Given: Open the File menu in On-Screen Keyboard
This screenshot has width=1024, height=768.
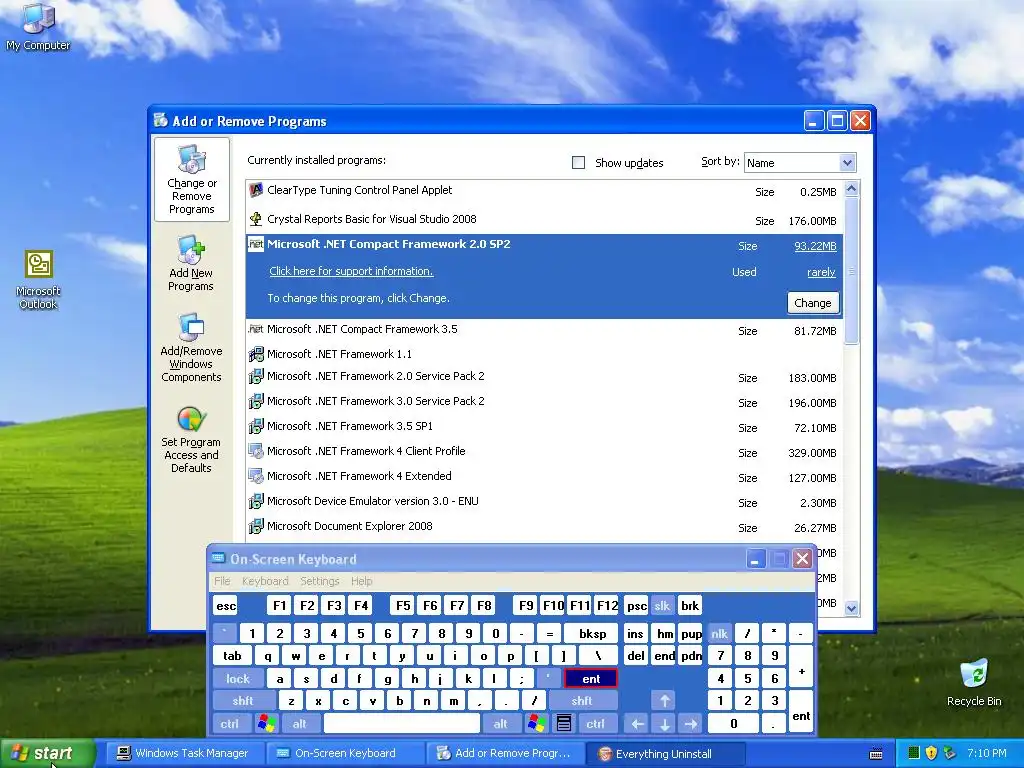Looking at the screenshot, I should click(x=222, y=581).
